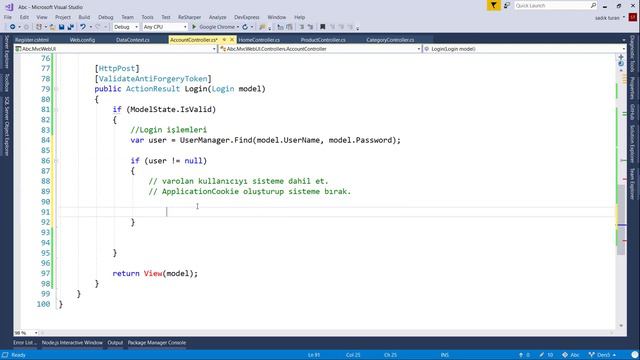
Task: Open the Team Explorer side tab
Action: [x=632, y=184]
